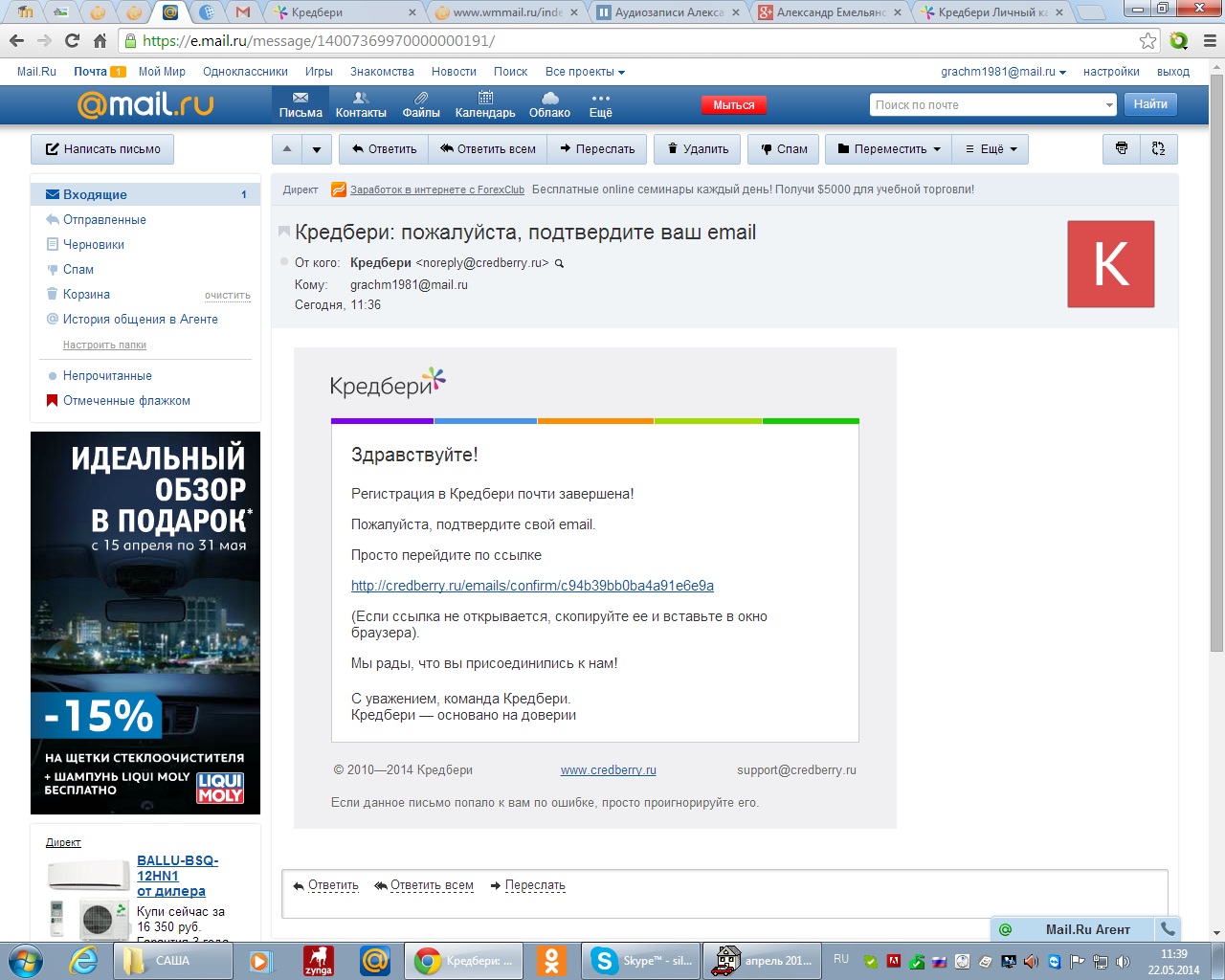
Task: Open the Chrome menu button
Action: coord(1209,41)
